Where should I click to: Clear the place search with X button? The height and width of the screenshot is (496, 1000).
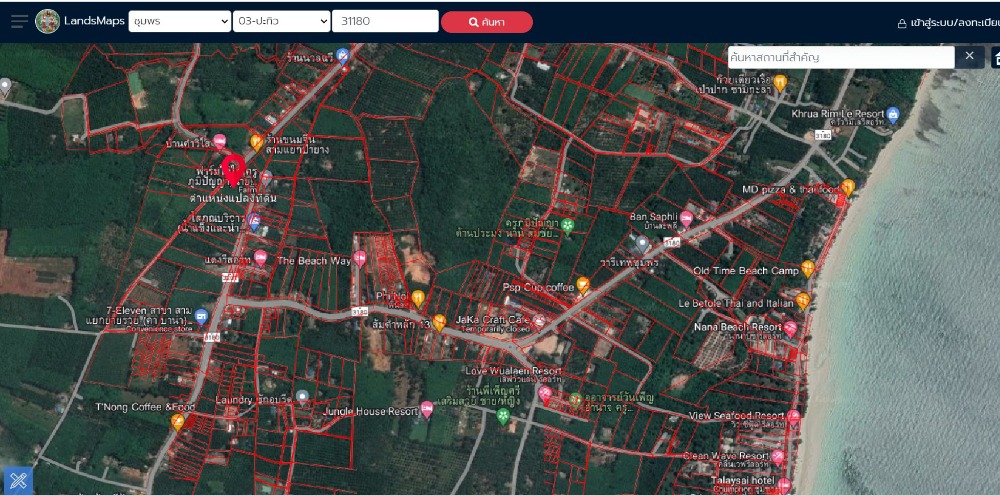[969, 57]
